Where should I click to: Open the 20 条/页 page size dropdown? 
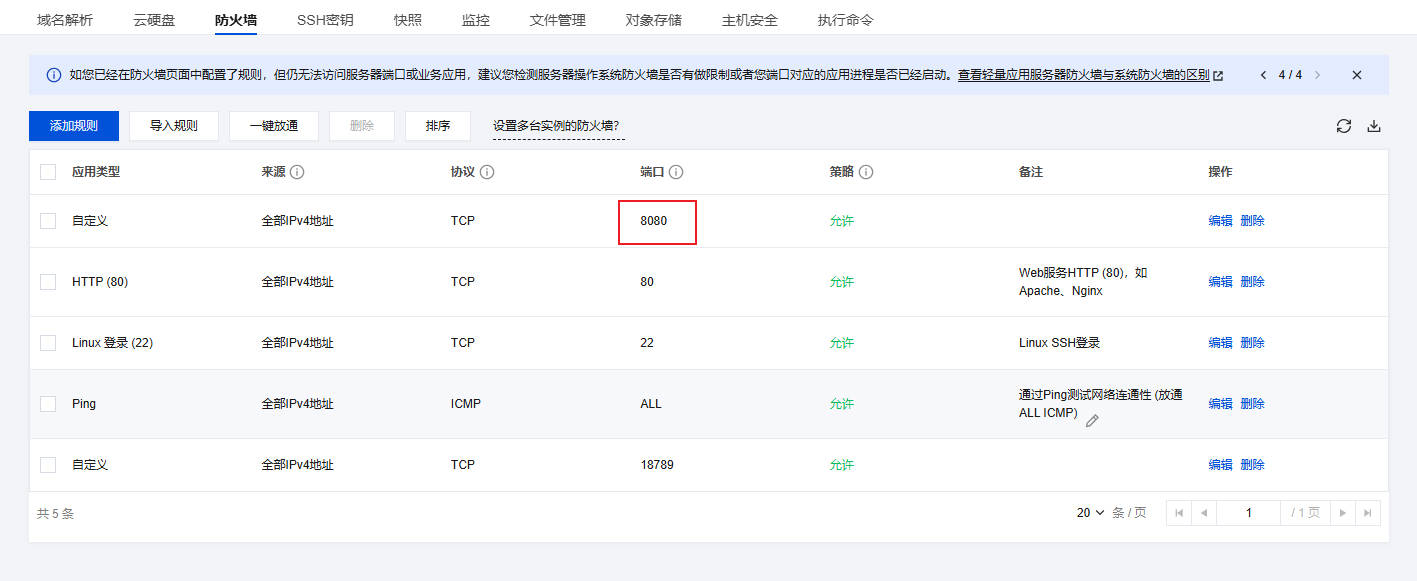(1090, 513)
